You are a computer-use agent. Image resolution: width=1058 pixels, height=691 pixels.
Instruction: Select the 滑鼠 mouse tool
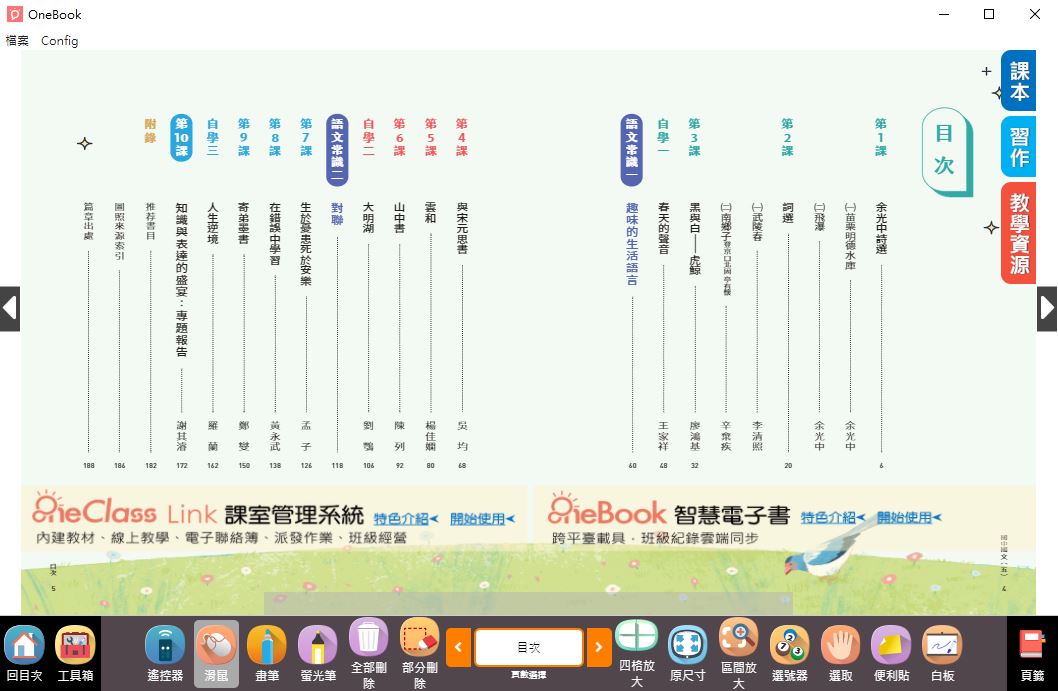click(216, 653)
